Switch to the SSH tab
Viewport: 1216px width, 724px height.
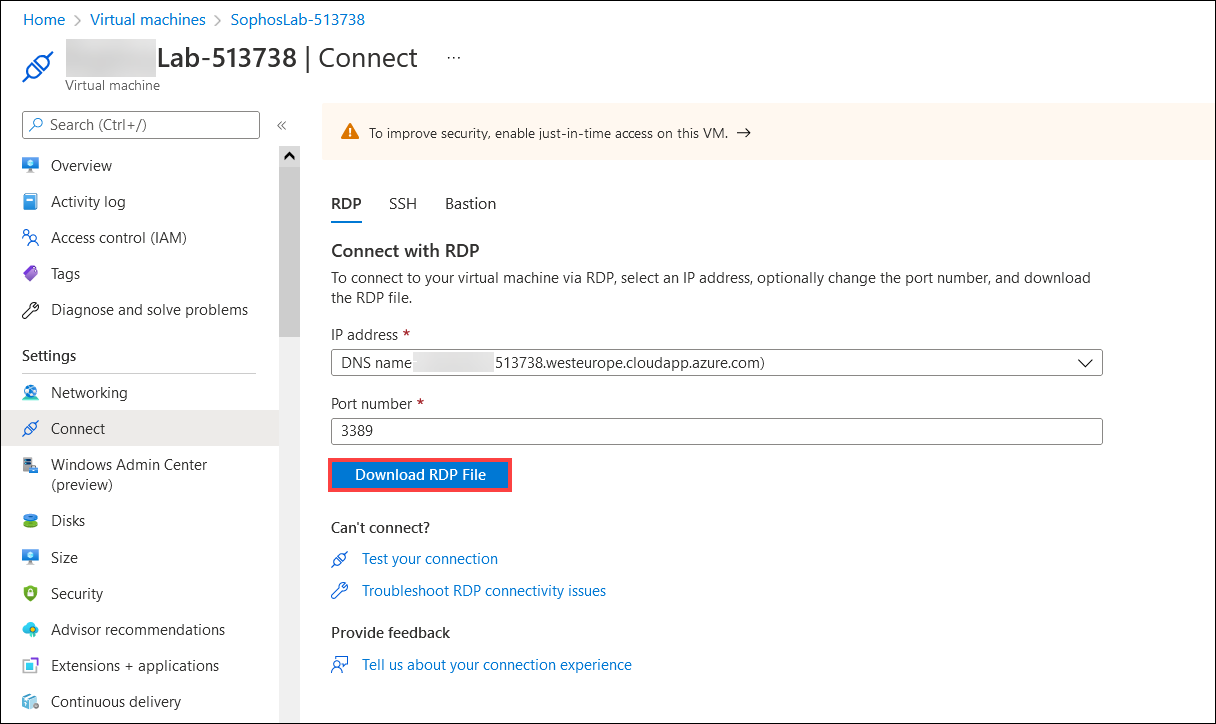403,204
